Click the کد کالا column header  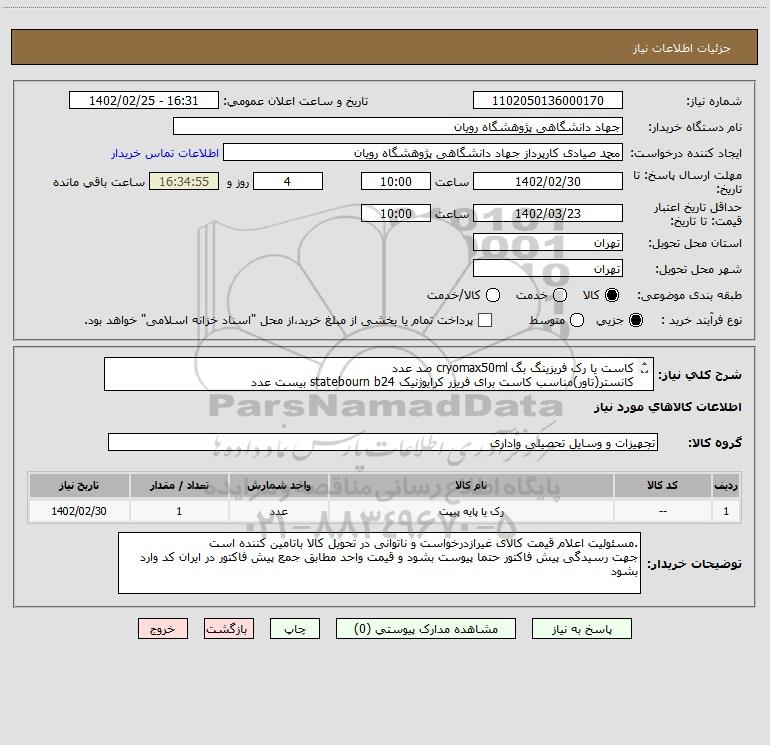click(662, 485)
